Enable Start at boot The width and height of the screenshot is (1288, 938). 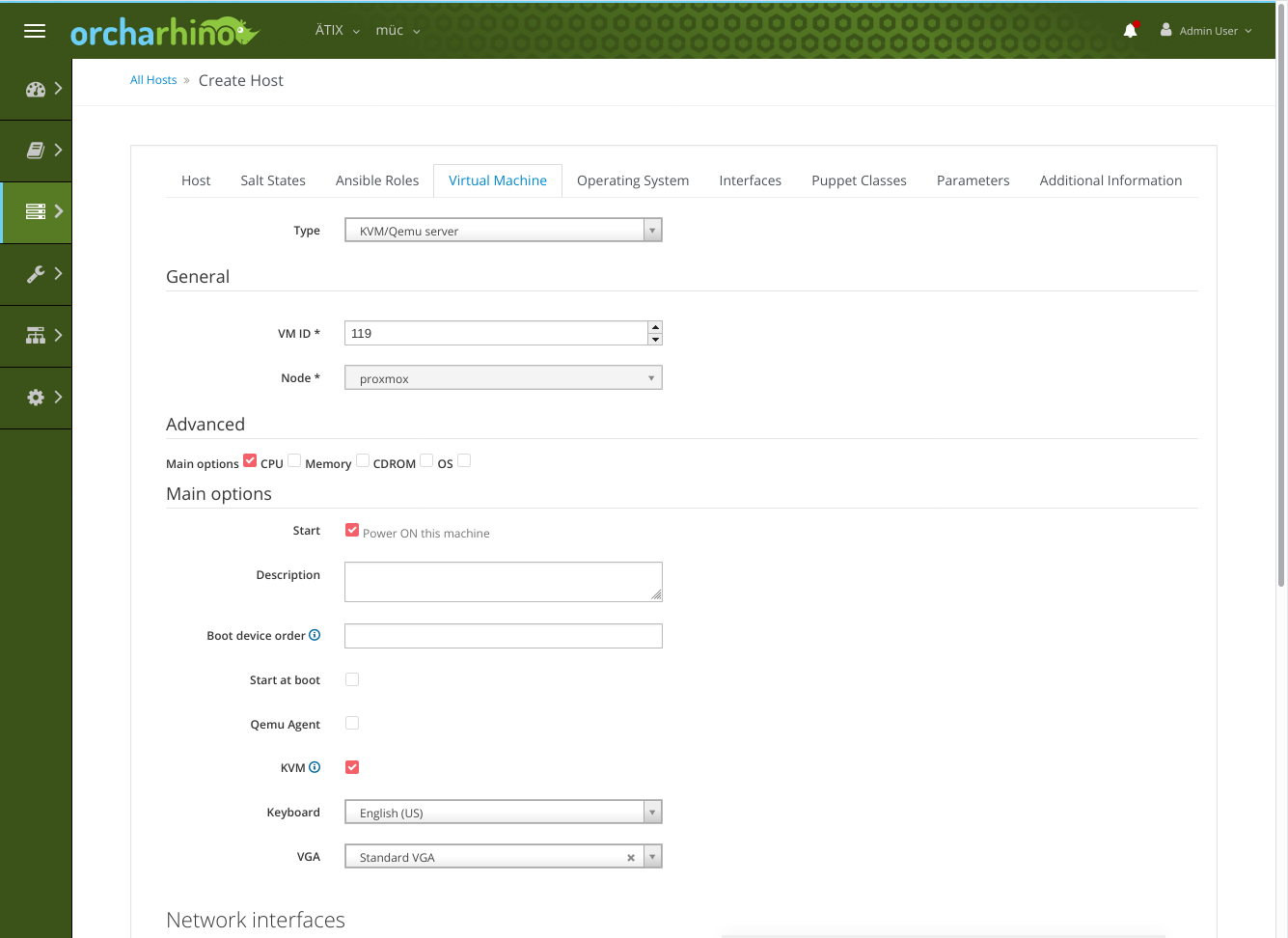(x=352, y=679)
